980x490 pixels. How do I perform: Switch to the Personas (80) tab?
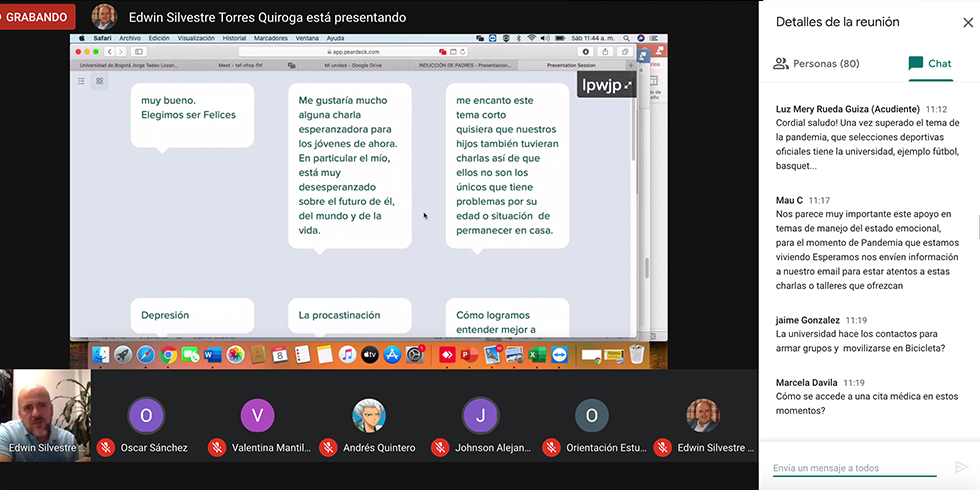(816, 63)
